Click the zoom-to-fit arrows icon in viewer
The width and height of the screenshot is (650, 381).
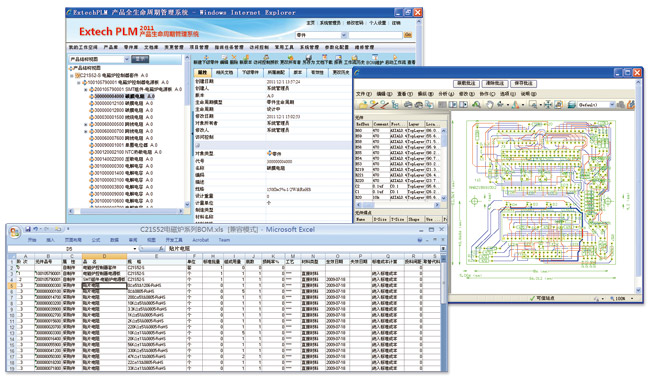click(548, 104)
